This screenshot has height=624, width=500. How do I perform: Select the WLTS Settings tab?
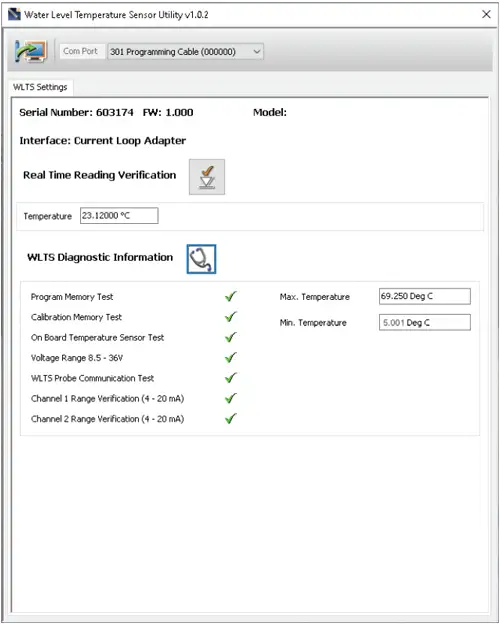[x=40, y=87]
